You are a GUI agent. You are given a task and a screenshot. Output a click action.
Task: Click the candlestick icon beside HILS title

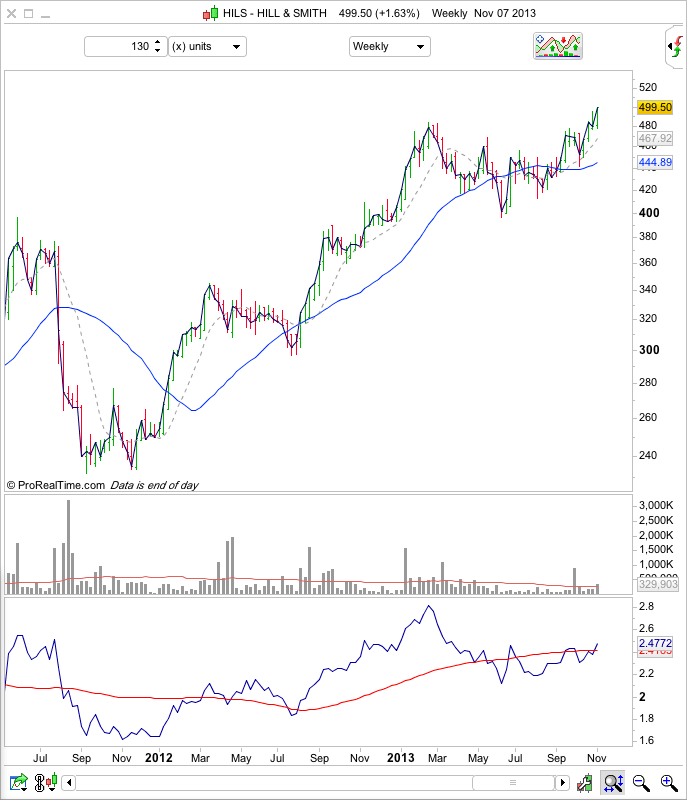pyautogui.click(x=211, y=13)
